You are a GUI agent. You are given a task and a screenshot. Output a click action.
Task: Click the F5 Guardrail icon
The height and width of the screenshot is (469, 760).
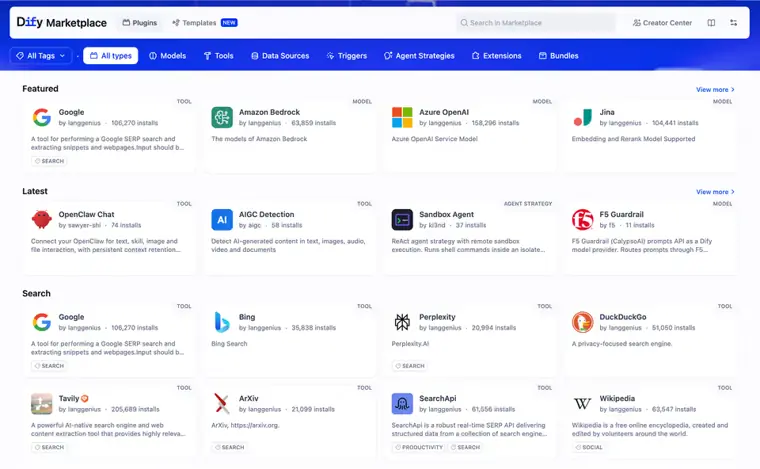[583, 219]
